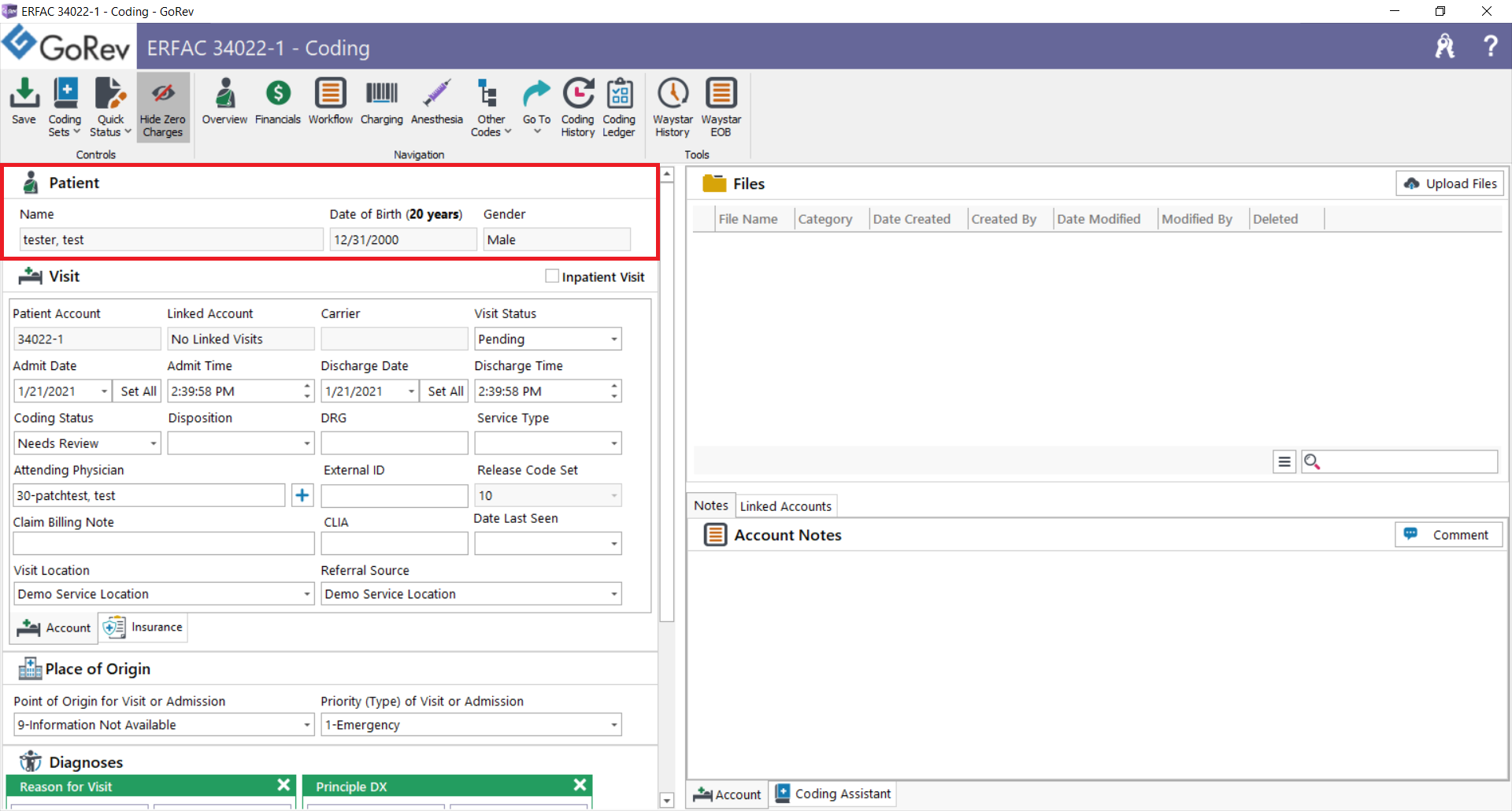Sort files by File Name column

pos(748,219)
